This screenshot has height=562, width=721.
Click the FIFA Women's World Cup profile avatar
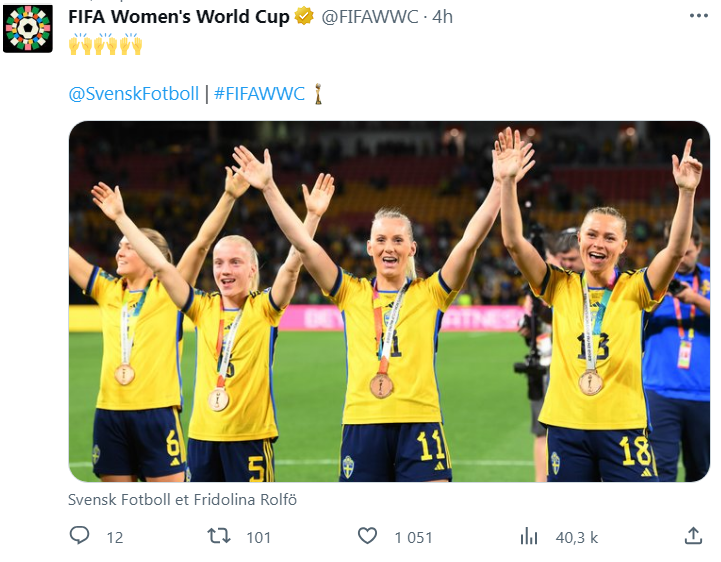pyautogui.click(x=28, y=27)
